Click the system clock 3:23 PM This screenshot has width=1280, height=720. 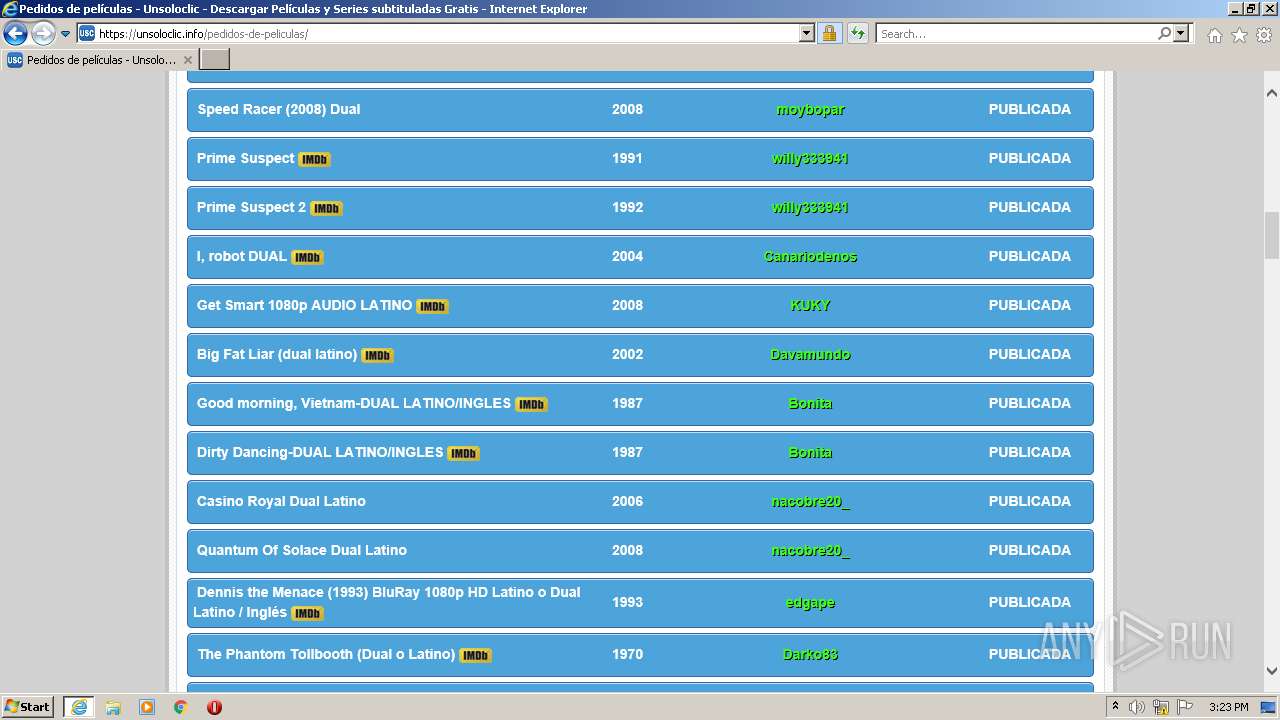(1228, 707)
